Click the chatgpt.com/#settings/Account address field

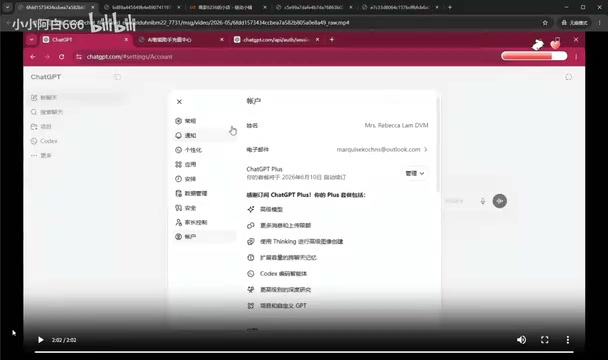coord(129,57)
